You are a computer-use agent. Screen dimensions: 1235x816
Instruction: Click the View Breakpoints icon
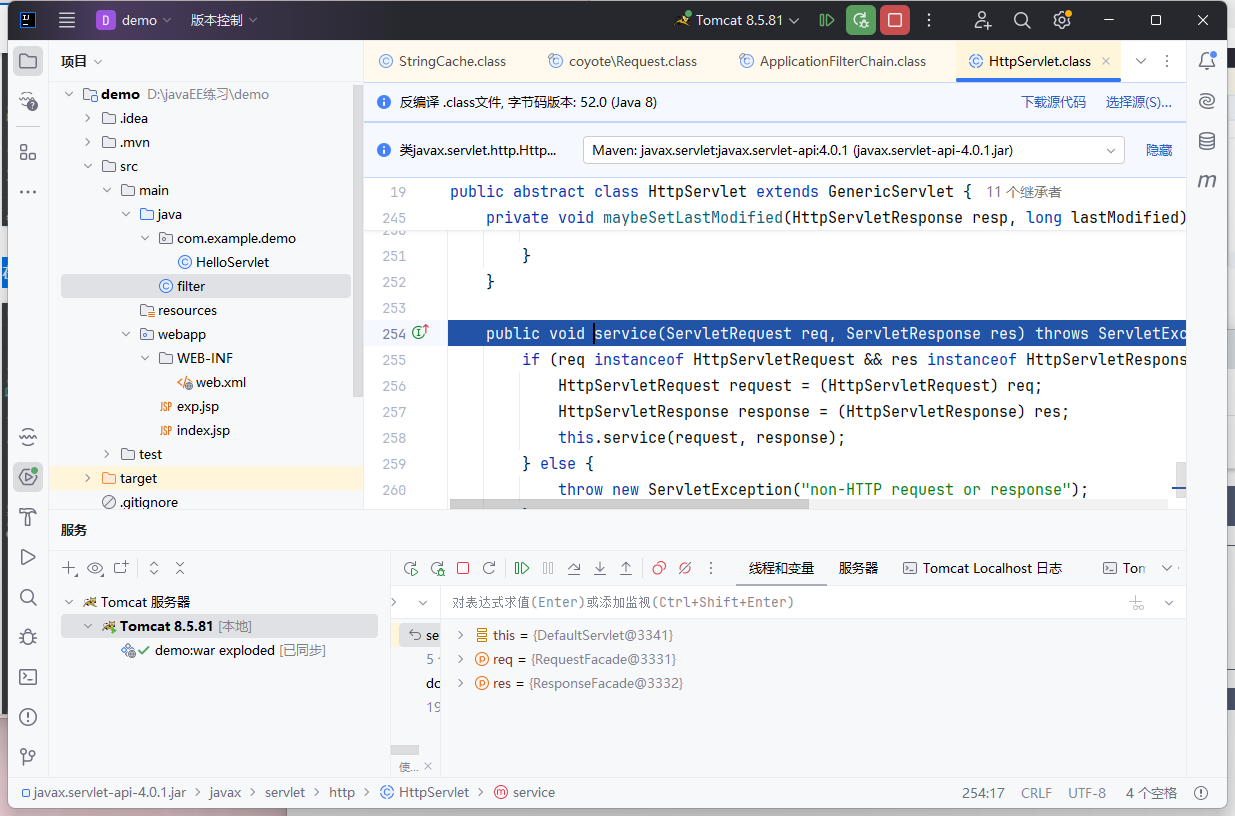(659, 568)
